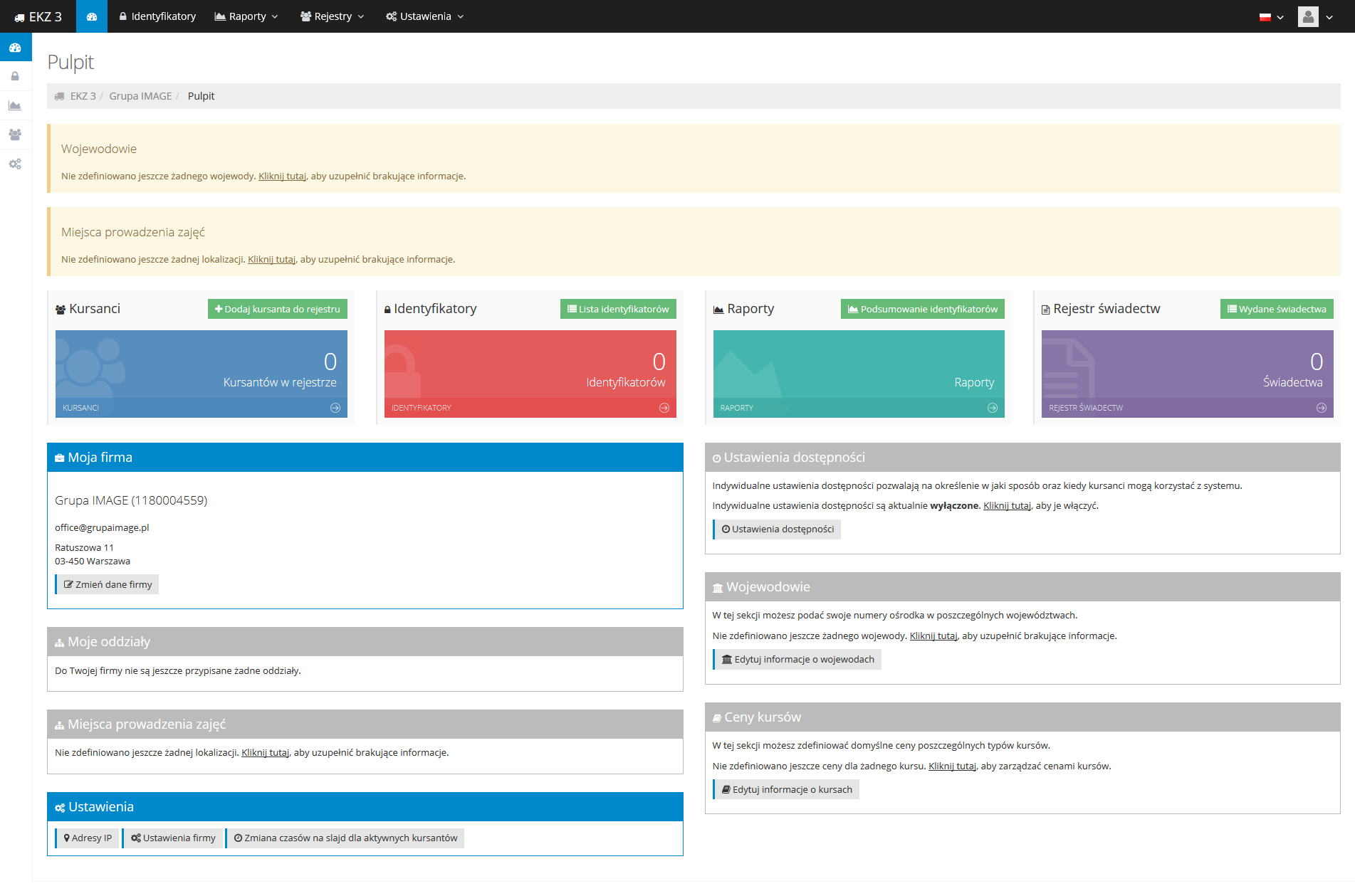Click Zmiana czasów na slajd button
The image size is (1355, 896).
(x=345, y=838)
